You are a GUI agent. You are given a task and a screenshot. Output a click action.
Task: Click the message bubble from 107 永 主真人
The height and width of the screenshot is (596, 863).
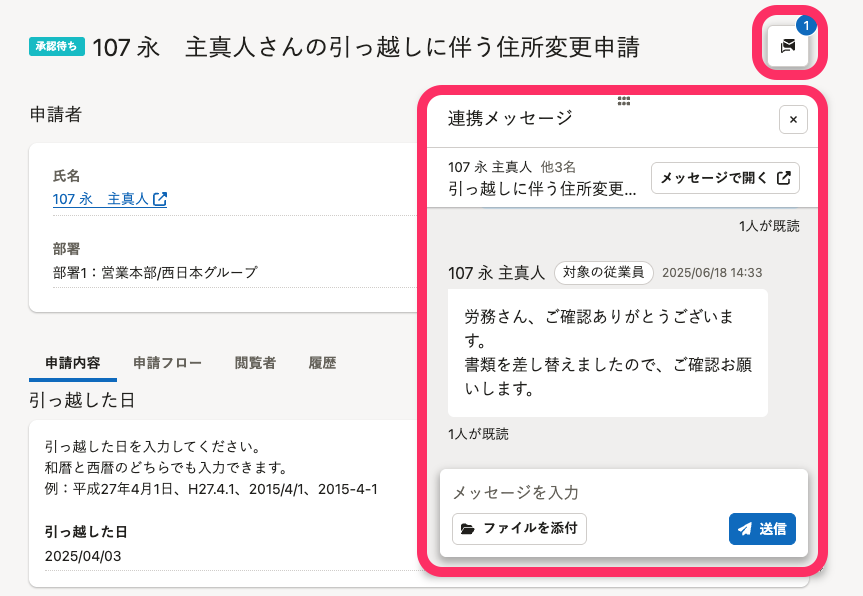click(x=607, y=352)
